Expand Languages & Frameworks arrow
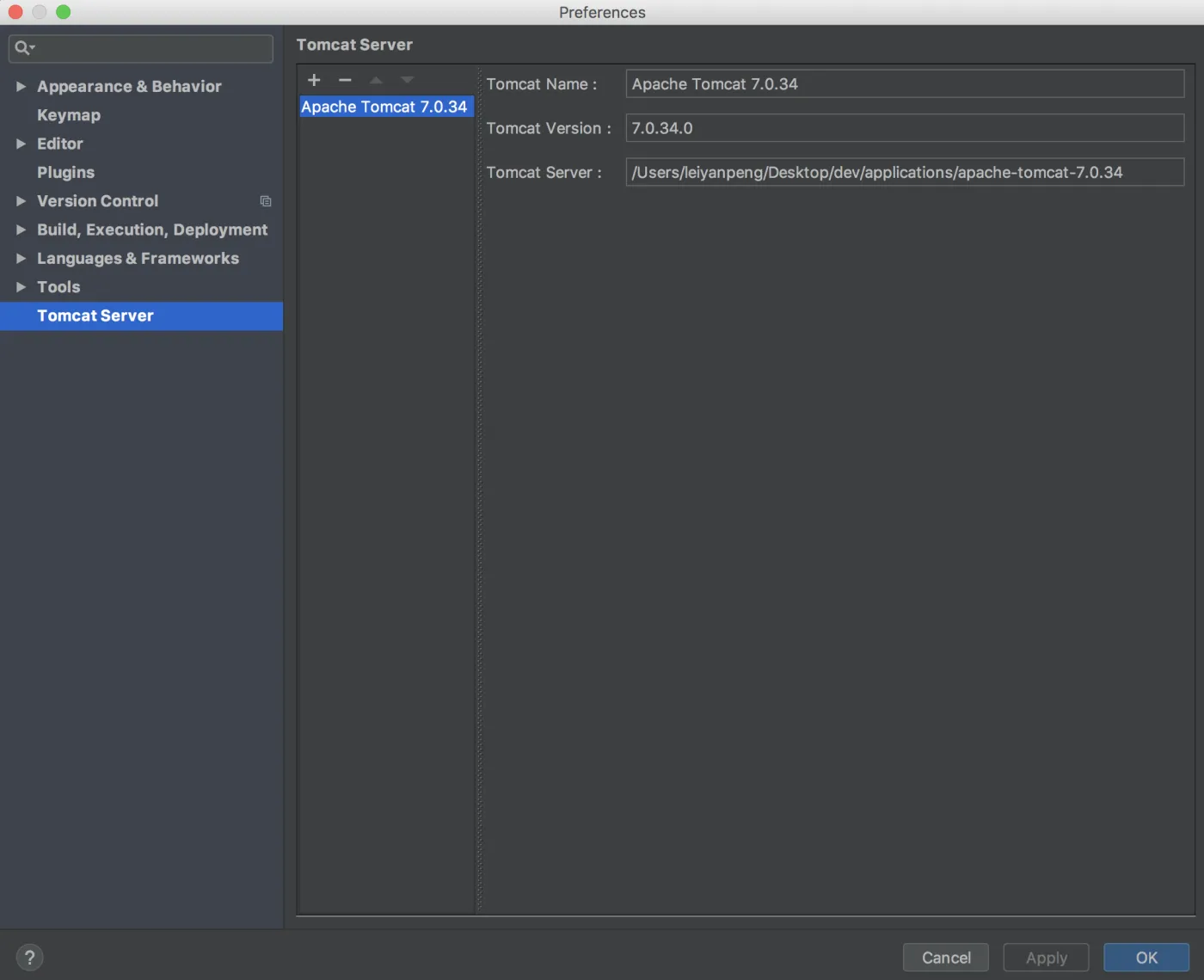Screen dimensions: 1204x980 pyautogui.click(x=21, y=259)
